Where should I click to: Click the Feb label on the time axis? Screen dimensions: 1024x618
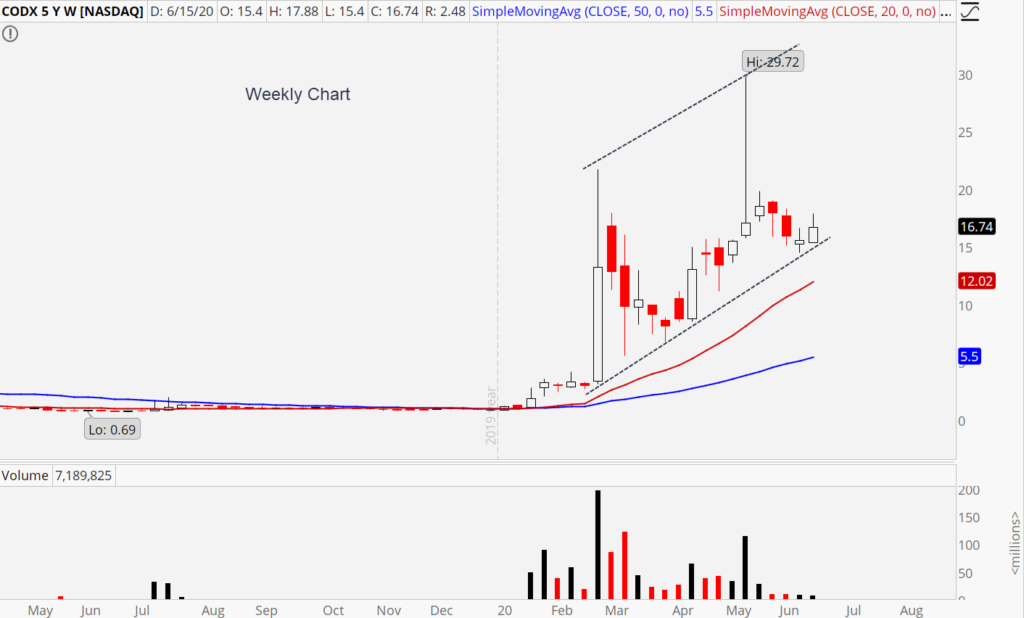click(x=562, y=610)
